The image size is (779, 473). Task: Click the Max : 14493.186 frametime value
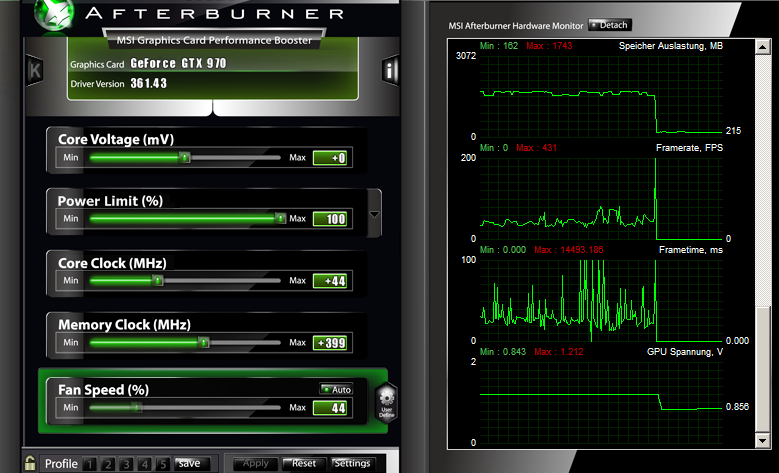coord(568,250)
